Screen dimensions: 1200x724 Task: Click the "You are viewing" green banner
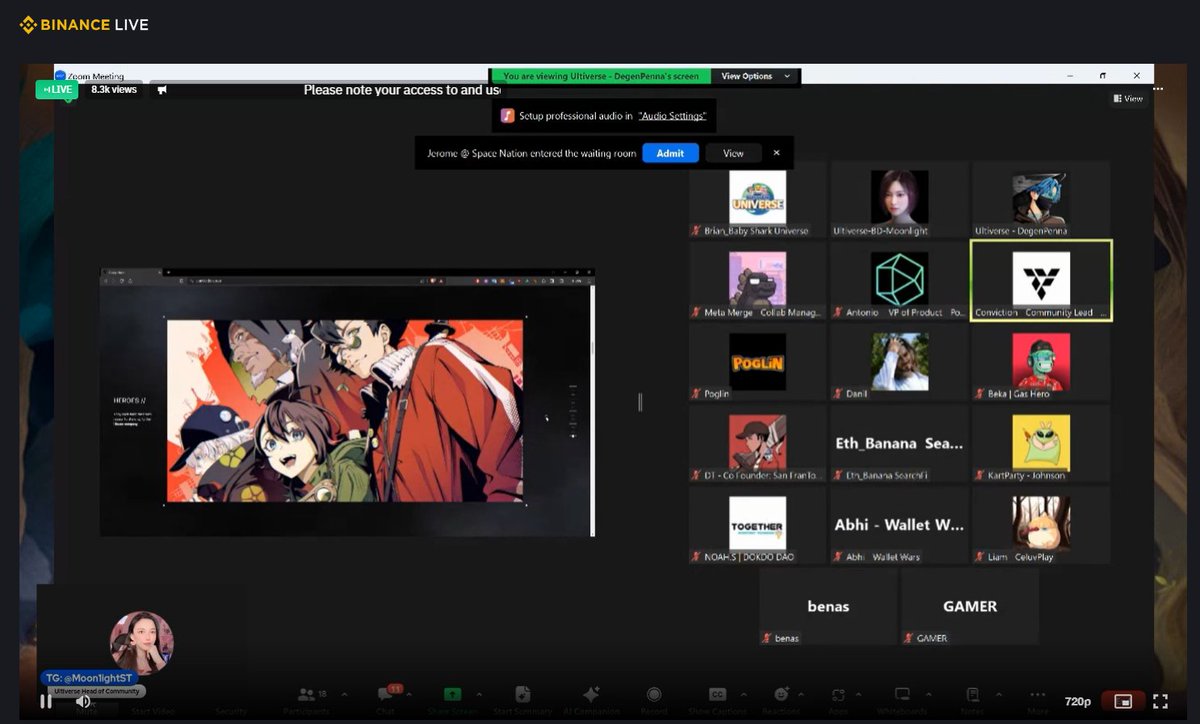tap(600, 76)
